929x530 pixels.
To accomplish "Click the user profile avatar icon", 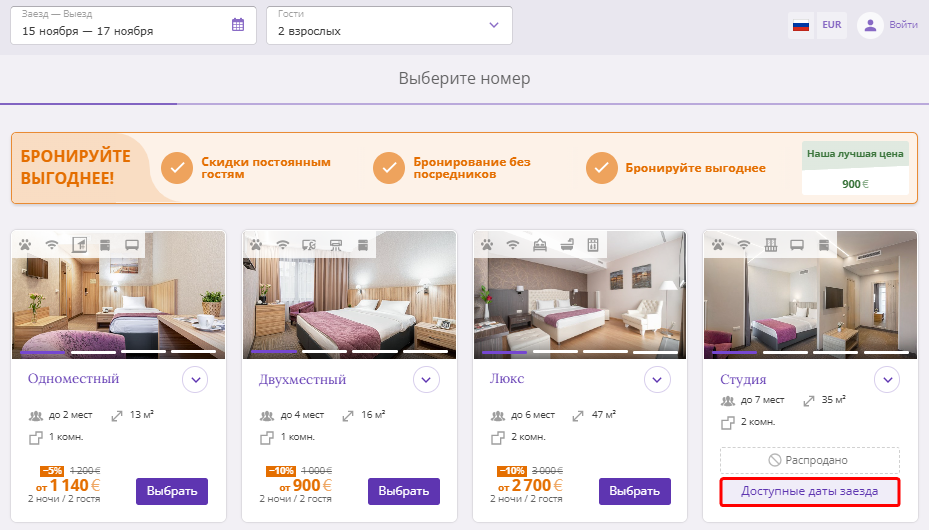I will (870, 25).
